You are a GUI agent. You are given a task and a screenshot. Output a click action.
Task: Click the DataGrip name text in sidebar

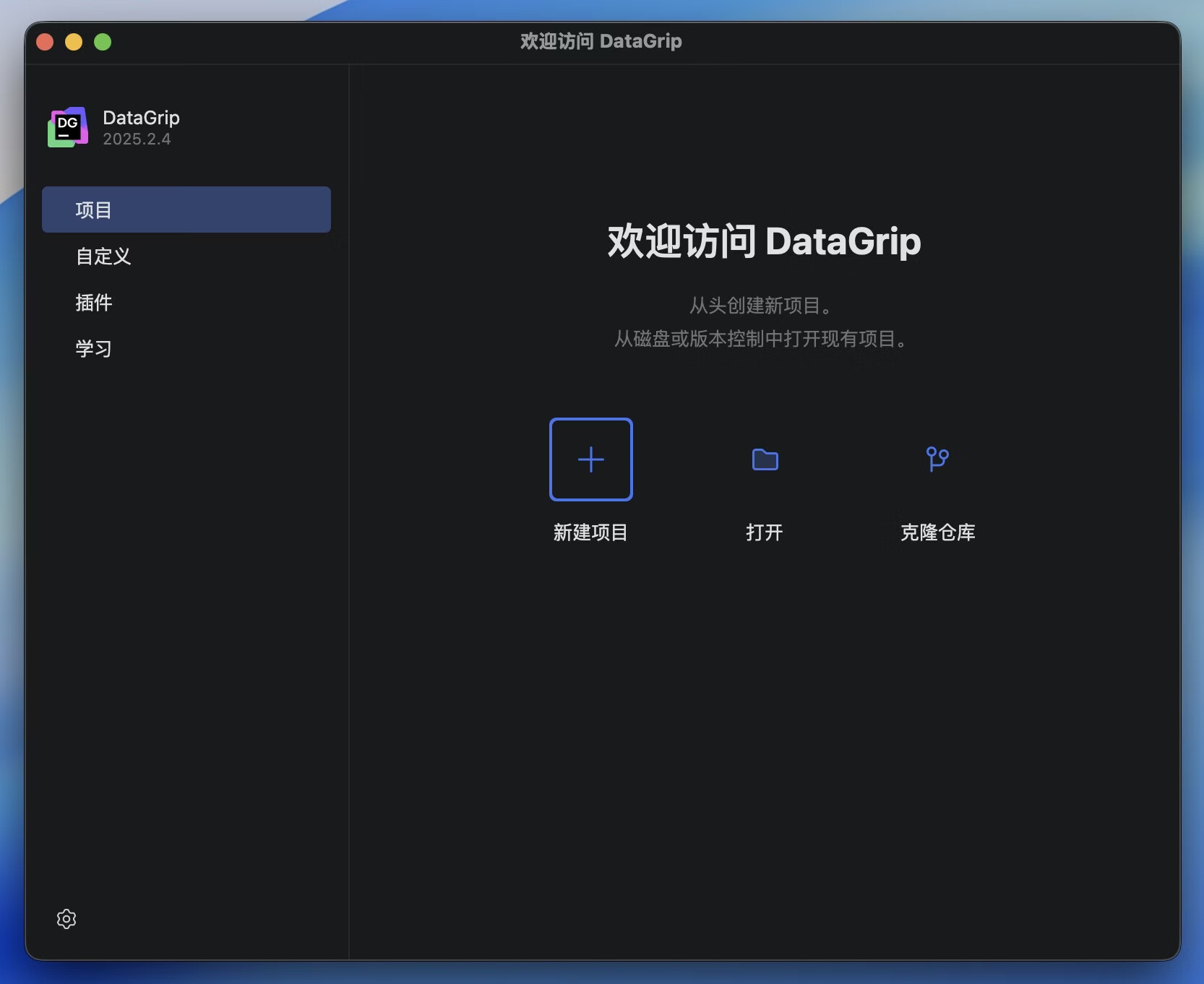pos(141,117)
